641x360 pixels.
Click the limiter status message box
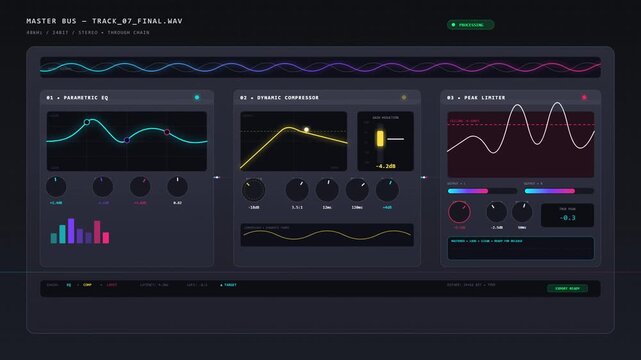pos(521,248)
